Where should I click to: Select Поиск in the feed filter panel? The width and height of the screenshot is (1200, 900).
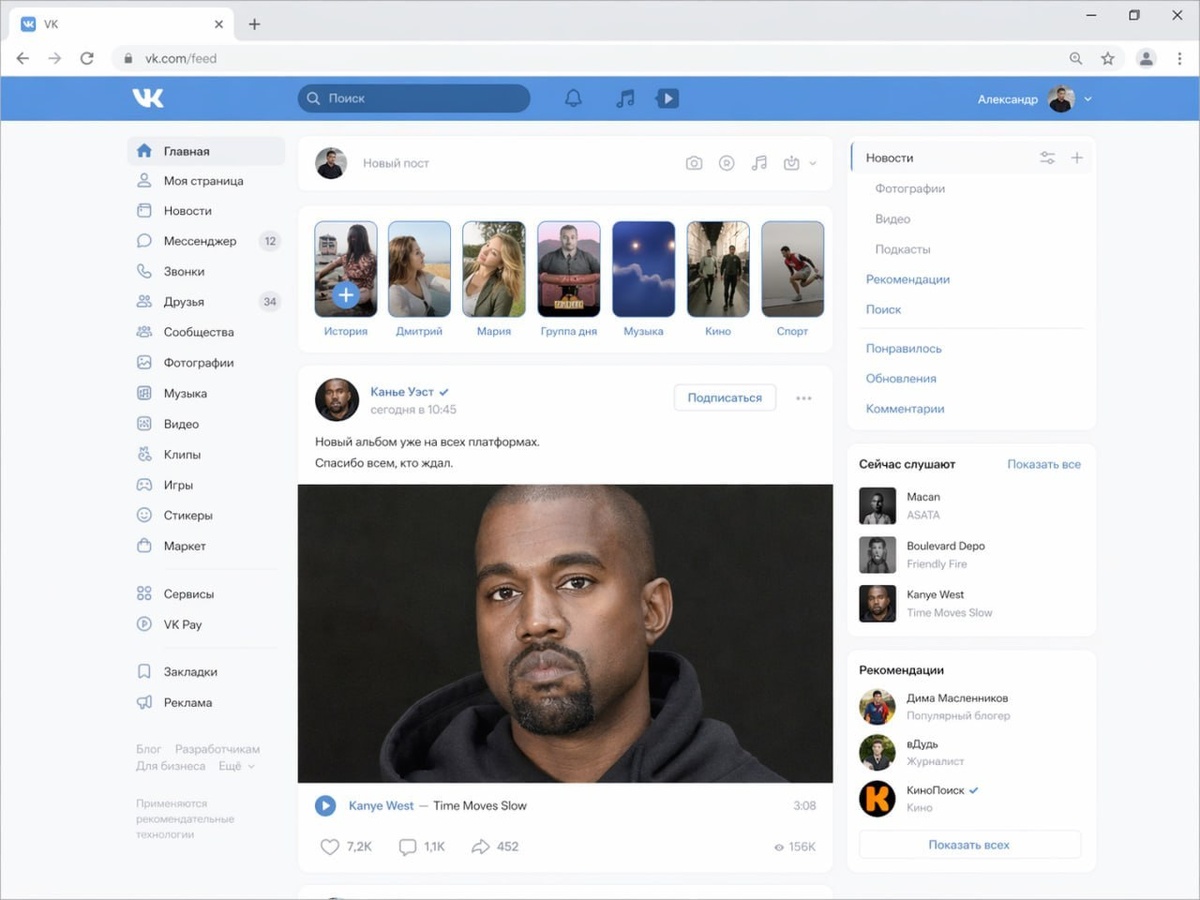tap(884, 309)
